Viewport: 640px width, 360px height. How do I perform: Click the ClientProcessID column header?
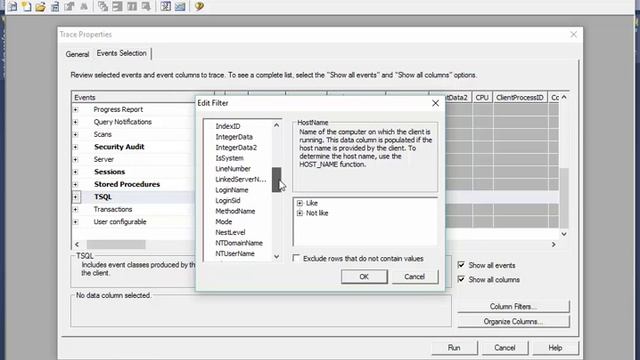(x=520, y=98)
